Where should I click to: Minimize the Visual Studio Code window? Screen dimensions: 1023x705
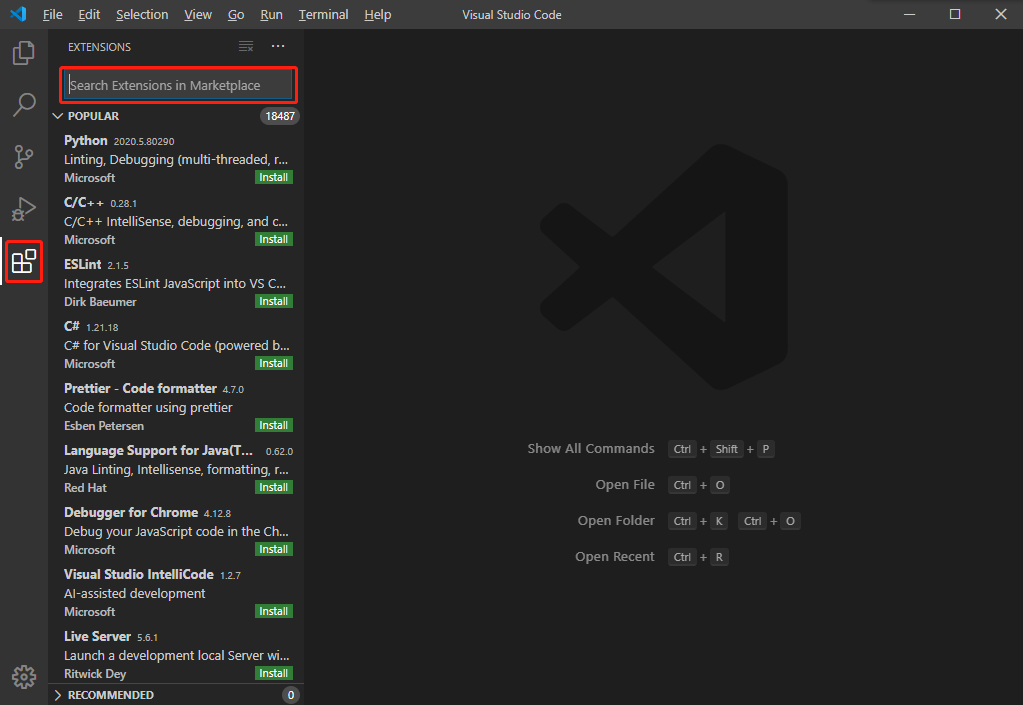pyautogui.click(x=909, y=14)
